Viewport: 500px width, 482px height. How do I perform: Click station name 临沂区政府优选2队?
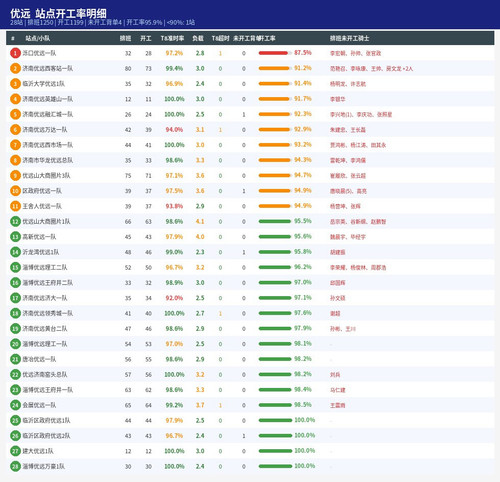[x=46, y=436]
